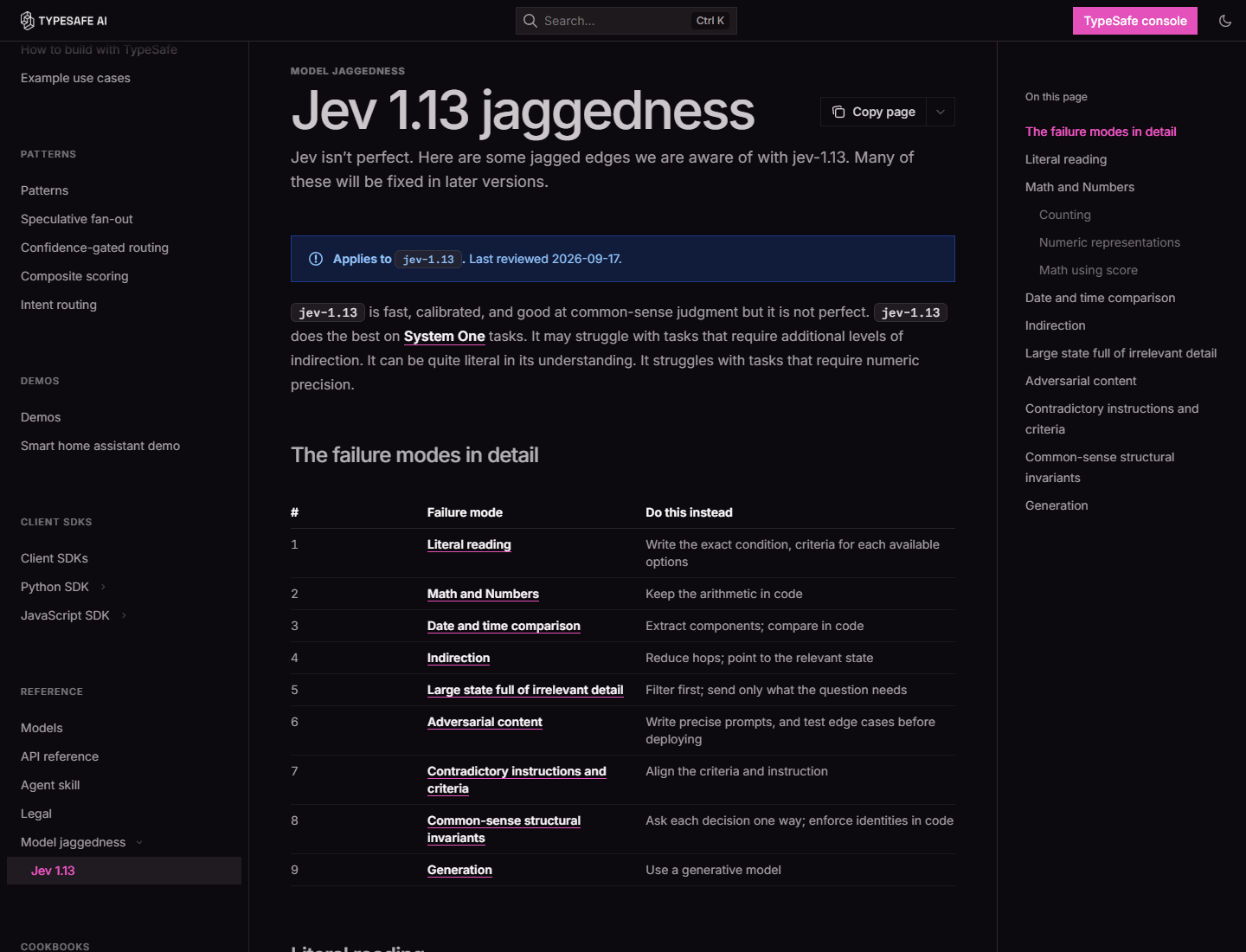Collapse Model jaggedness chevron
This screenshot has height=952, width=1246.
139,842
